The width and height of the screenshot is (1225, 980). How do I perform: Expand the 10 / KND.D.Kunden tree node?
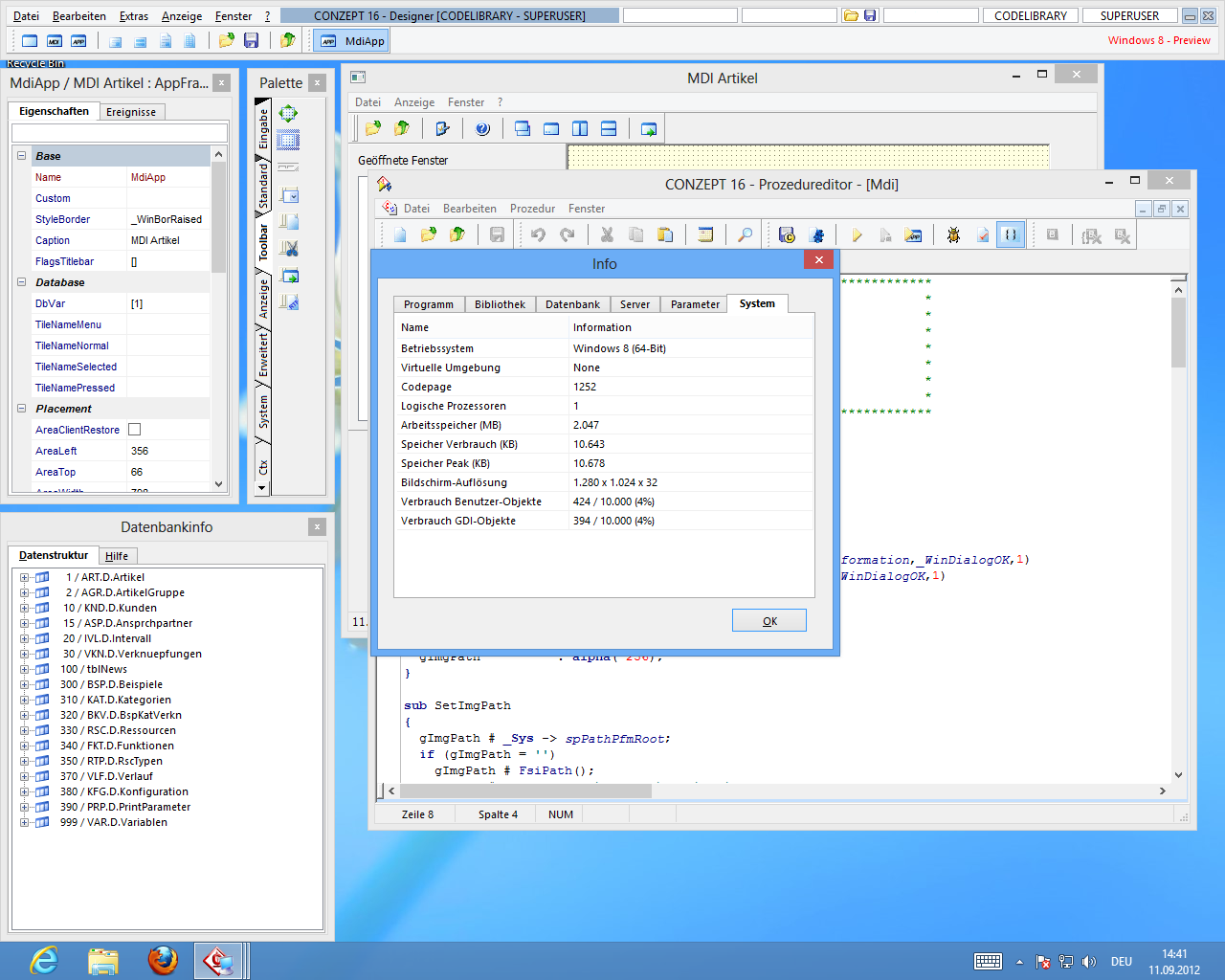25,608
